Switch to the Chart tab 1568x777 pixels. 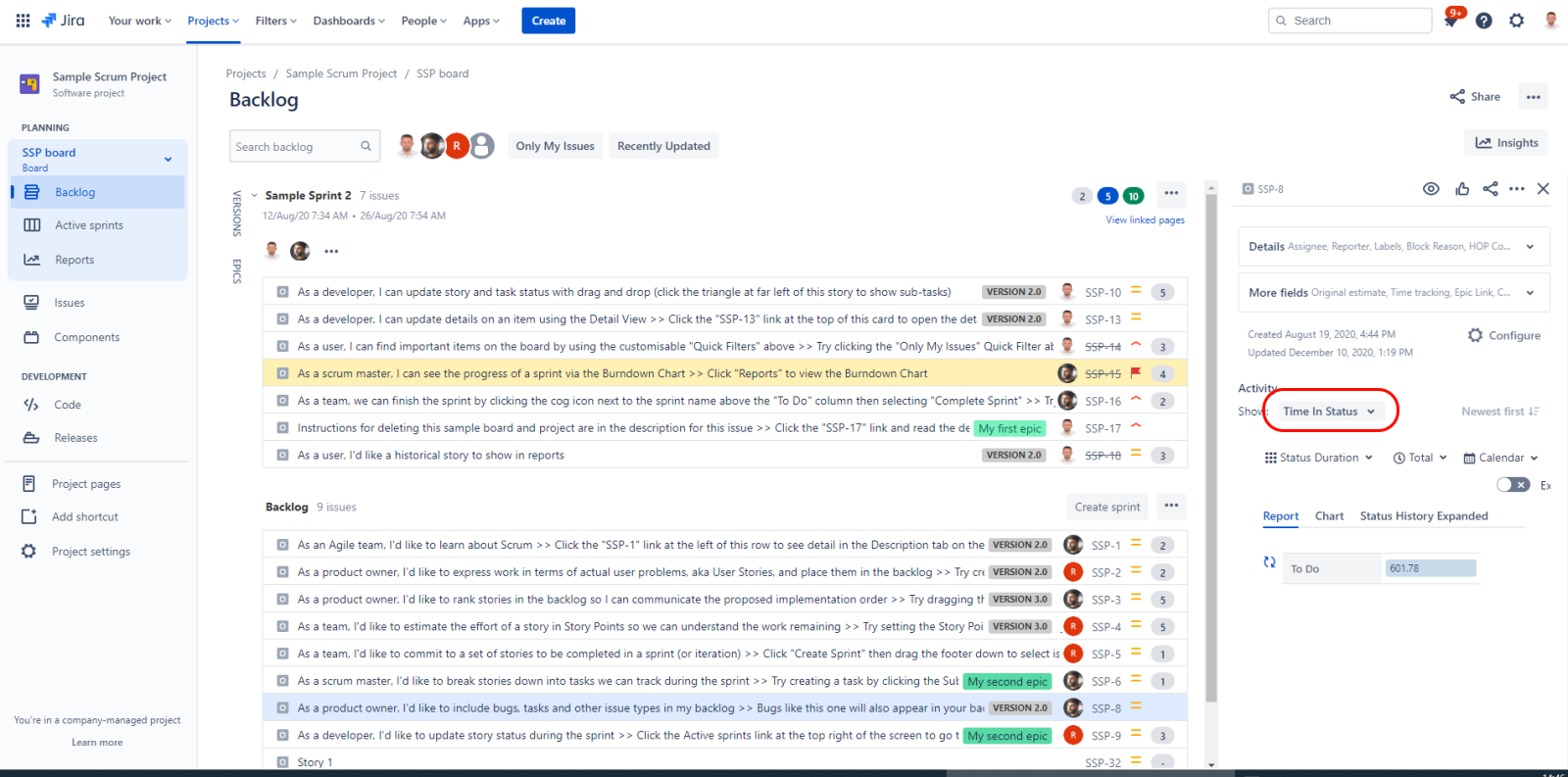pyautogui.click(x=1329, y=516)
